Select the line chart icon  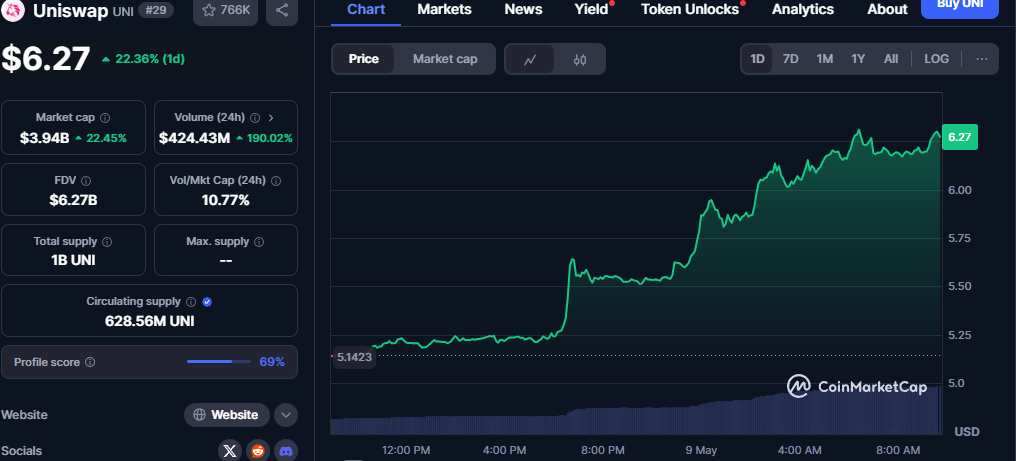[x=530, y=60]
